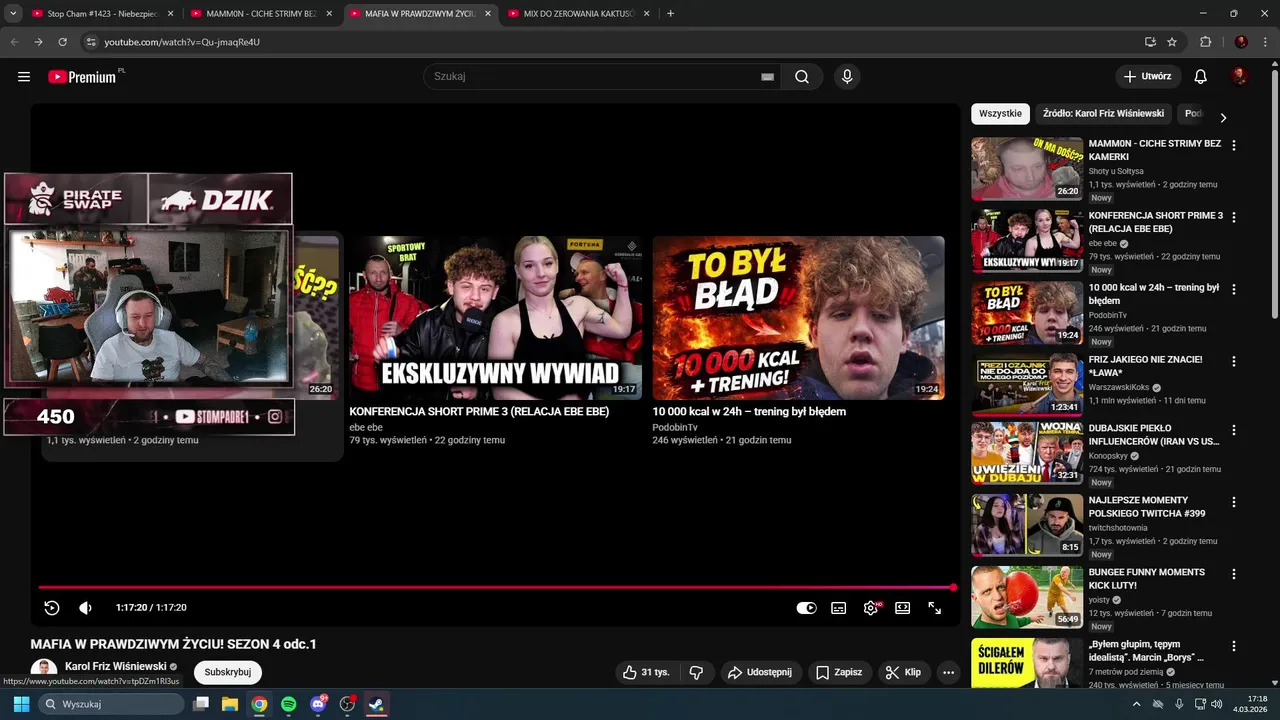Screen dimensions: 1280x720
Task: Open the Windows Start menu
Action: click(21, 704)
